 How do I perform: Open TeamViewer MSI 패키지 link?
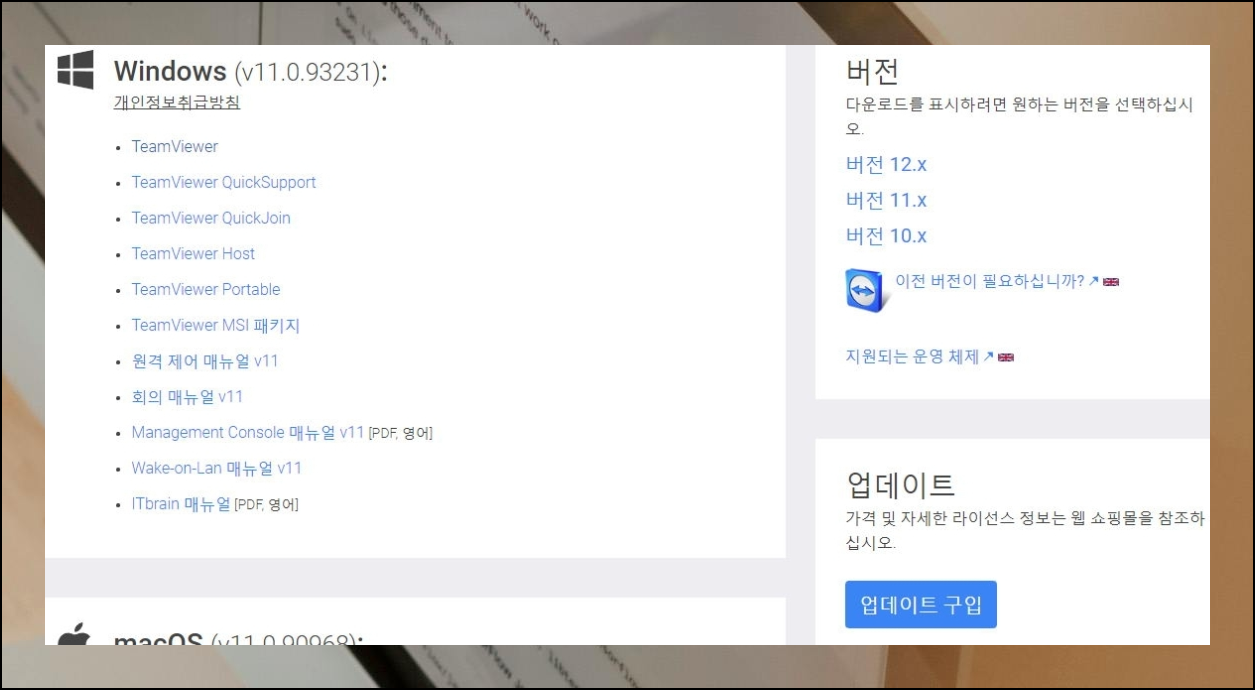tap(216, 326)
